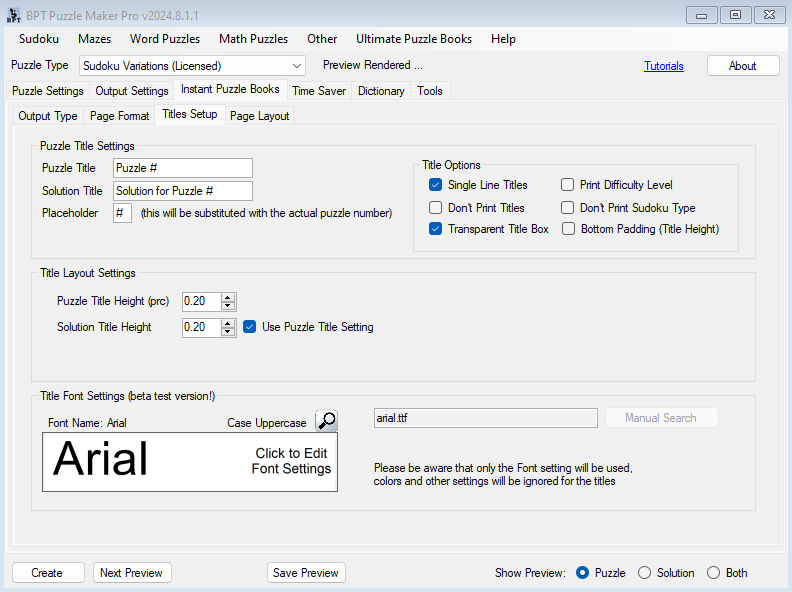Select Instant Puzzle Books tab
The width and height of the screenshot is (792, 592).
[230, 89]
